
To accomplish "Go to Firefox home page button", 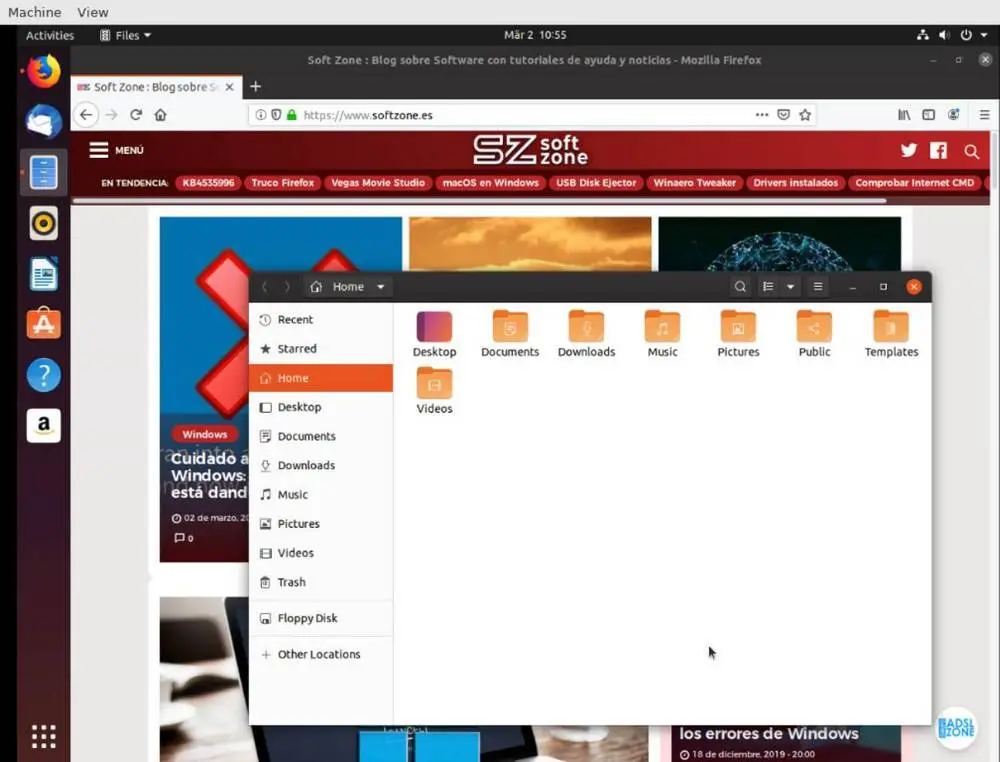I will (161, 115).
